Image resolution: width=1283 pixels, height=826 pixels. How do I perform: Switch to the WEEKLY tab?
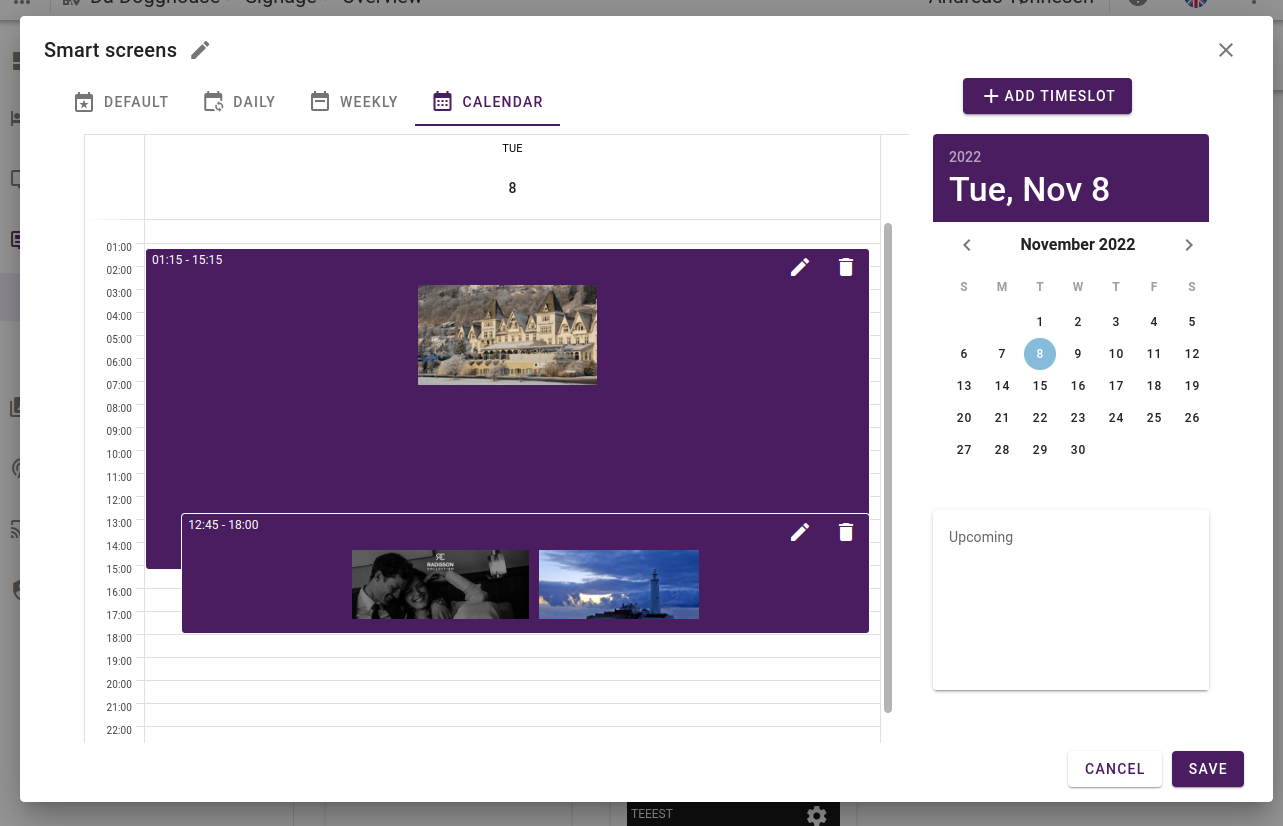pyautogui.click(x=353, y=101)
